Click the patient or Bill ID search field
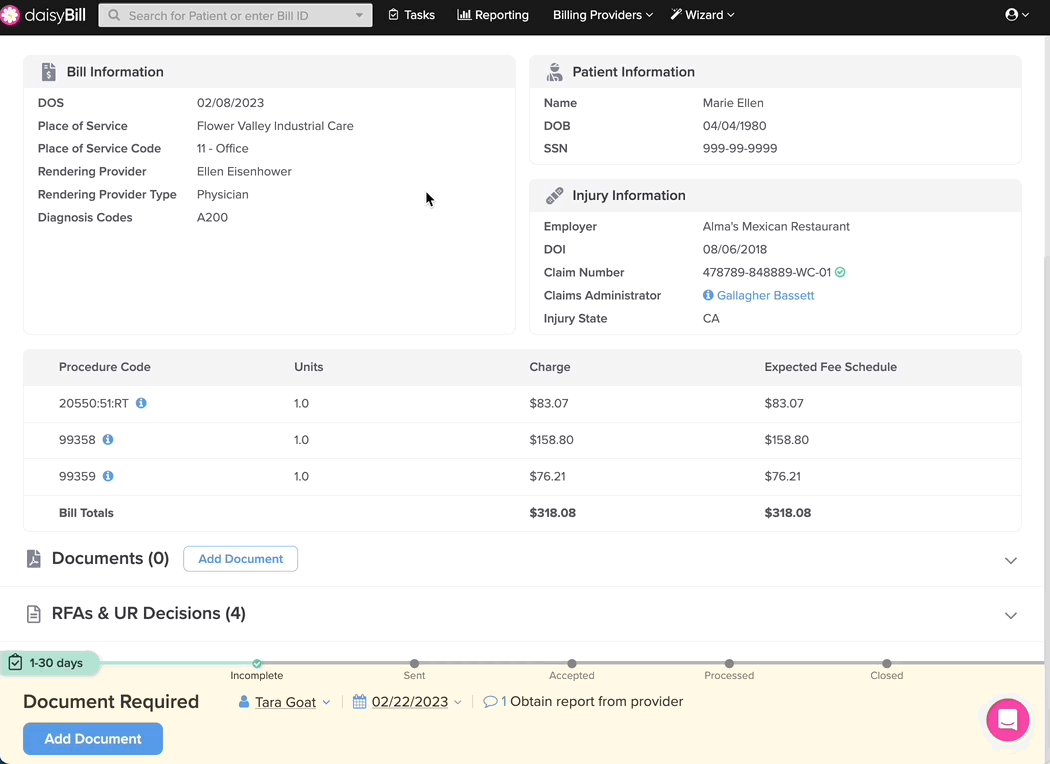This screenshot has height=764, width=1050. [x=236, y=15]
